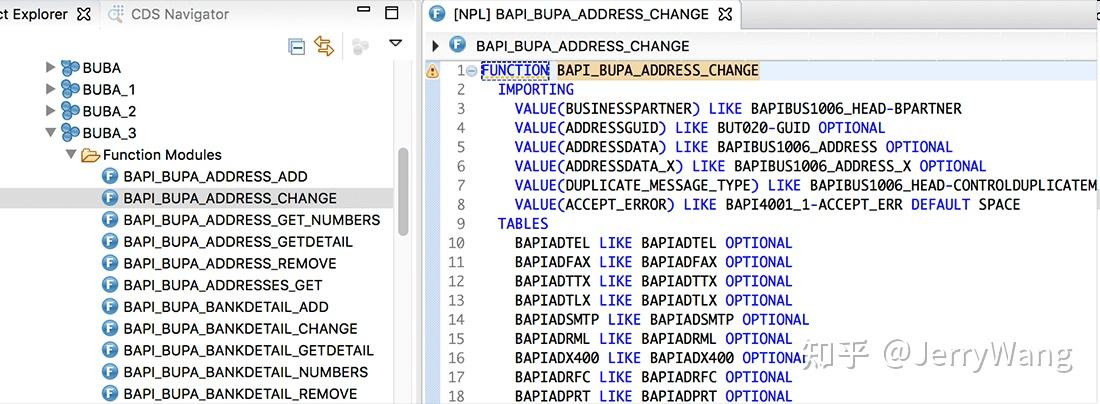Image resolution: width=1100 pixels, height=404 pixels.
Task: Open BAPI_BUPA_ADDRESS_REMOVE function module
Action: tap(230, 264)
